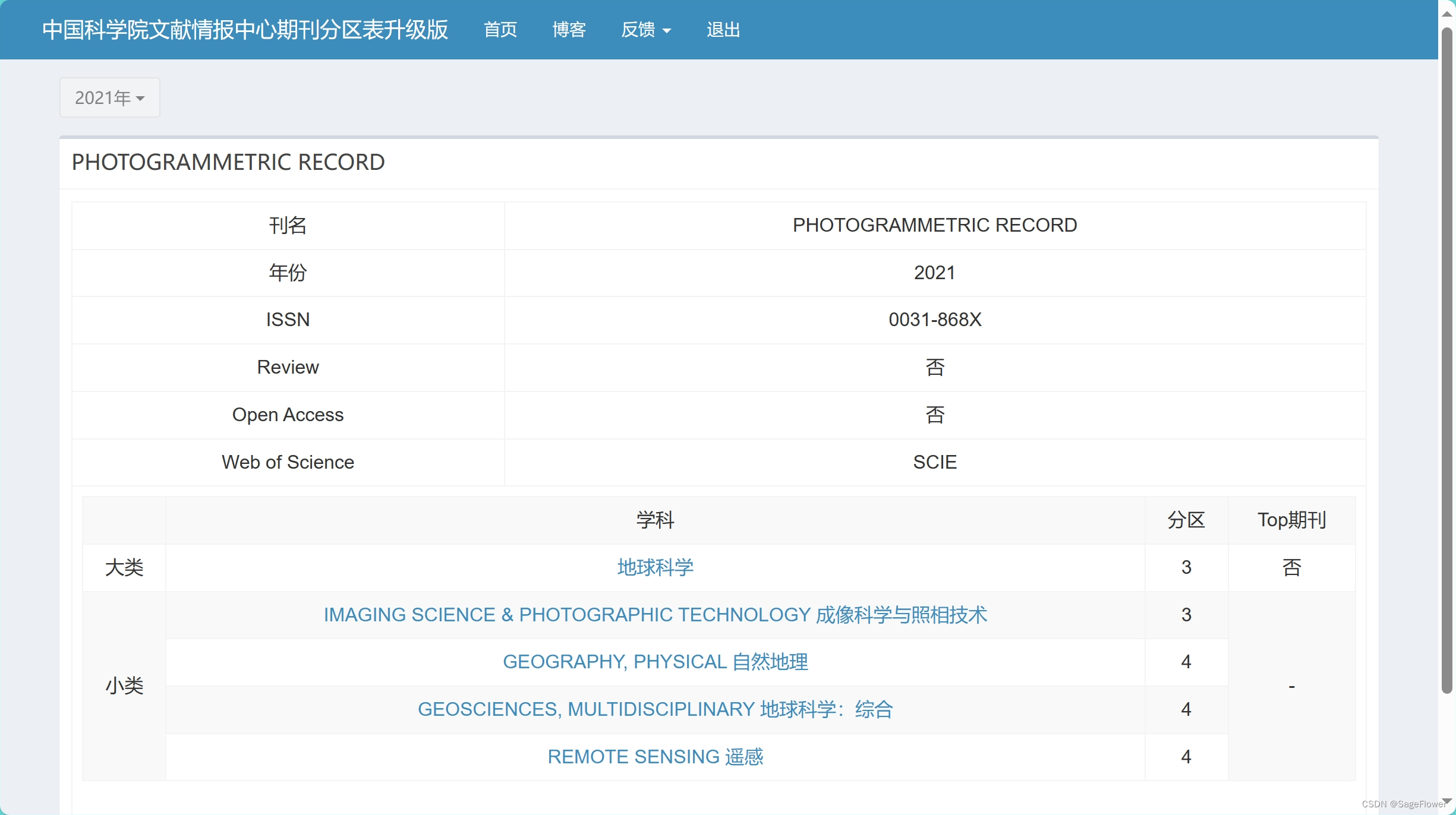Click the 年份 value 2021
The image size is (1456, 815).
[x=935, y=273]
